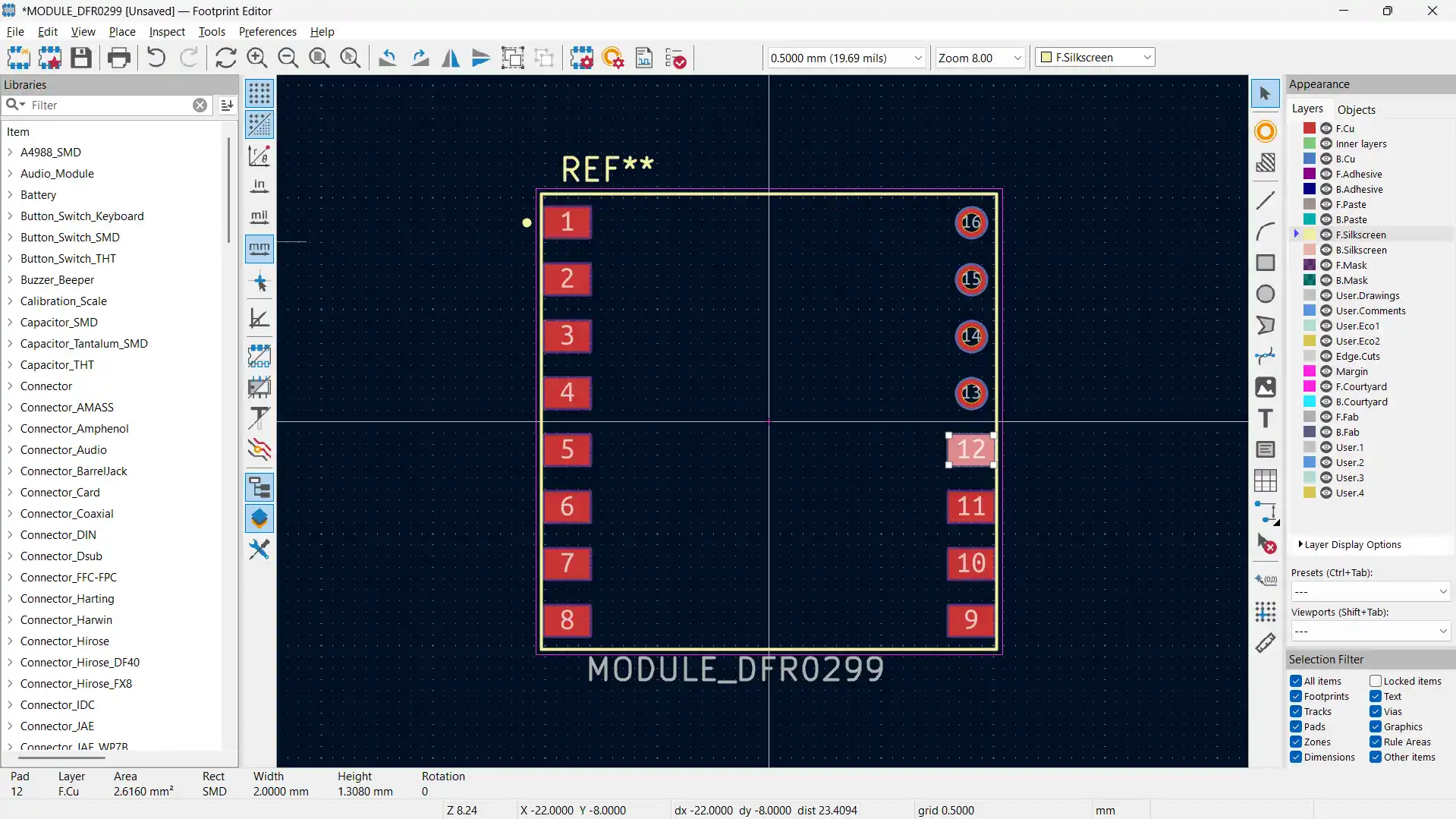Viewport: 1456px width, 819px height.
Task: Select the Draw rectangle tool
Action: [x=1265, y=263]
